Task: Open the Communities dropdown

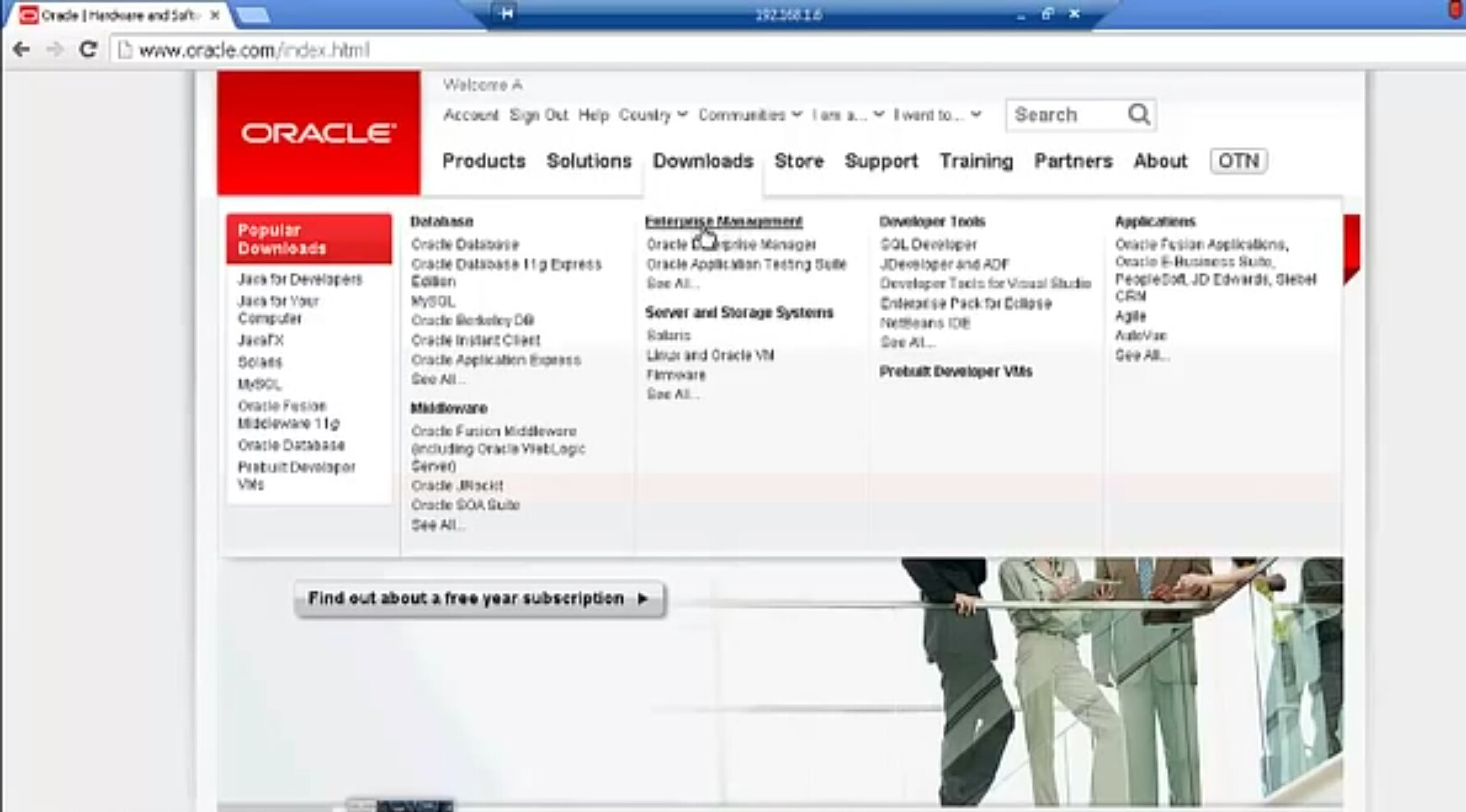Action: (x=747, y=114)
